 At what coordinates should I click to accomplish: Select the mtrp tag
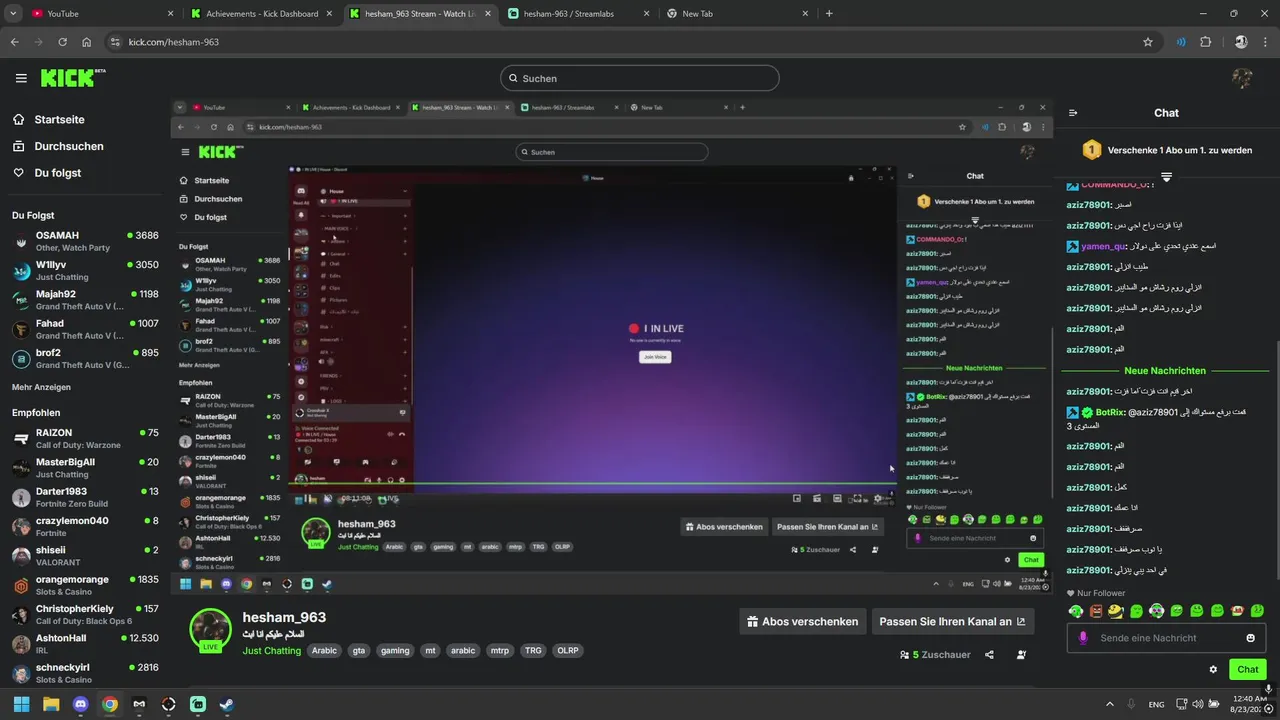click(500, 651)
